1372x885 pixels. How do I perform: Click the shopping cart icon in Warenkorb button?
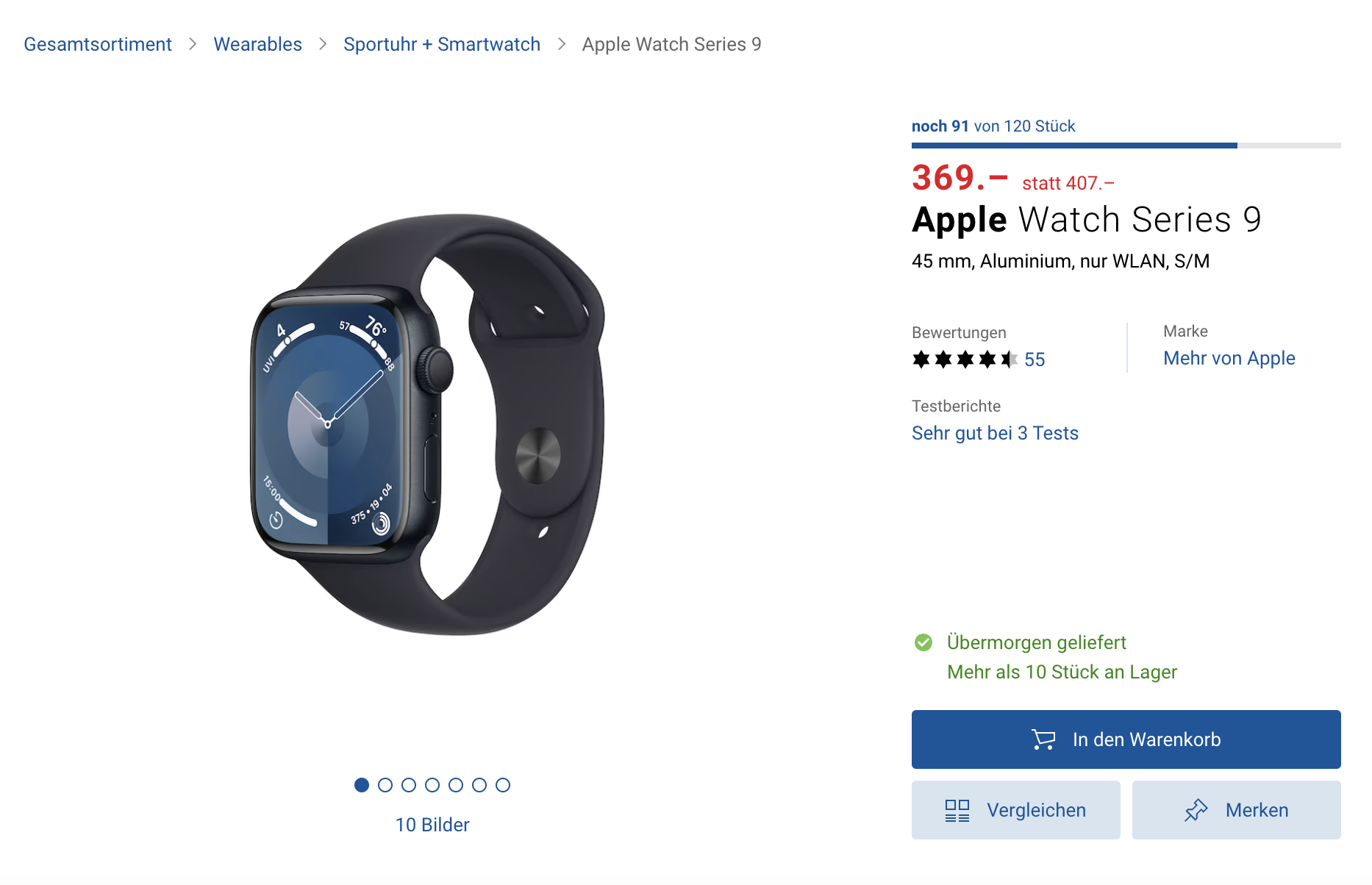[x=1043, y=739]
